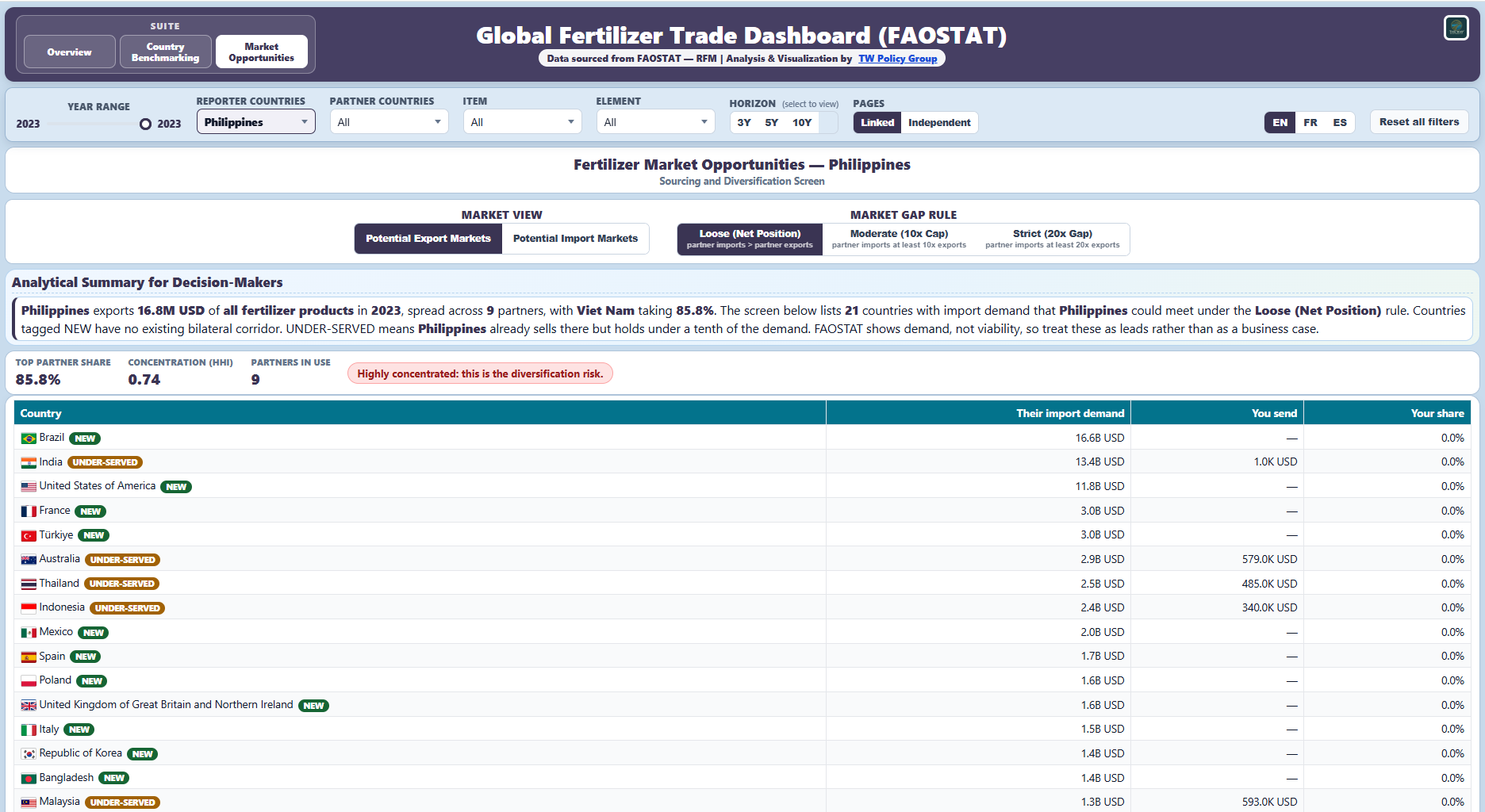The width and height of the screenshot is (1485, 812).
Task: Select the 5Y horizon option
Action: [x=771, y=122]
